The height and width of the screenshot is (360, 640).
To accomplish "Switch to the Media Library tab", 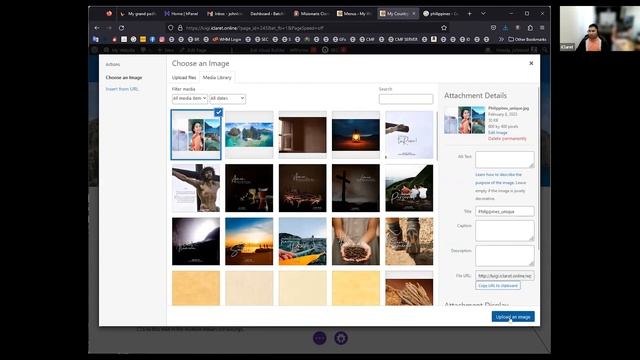I will (x=217, y=78).
